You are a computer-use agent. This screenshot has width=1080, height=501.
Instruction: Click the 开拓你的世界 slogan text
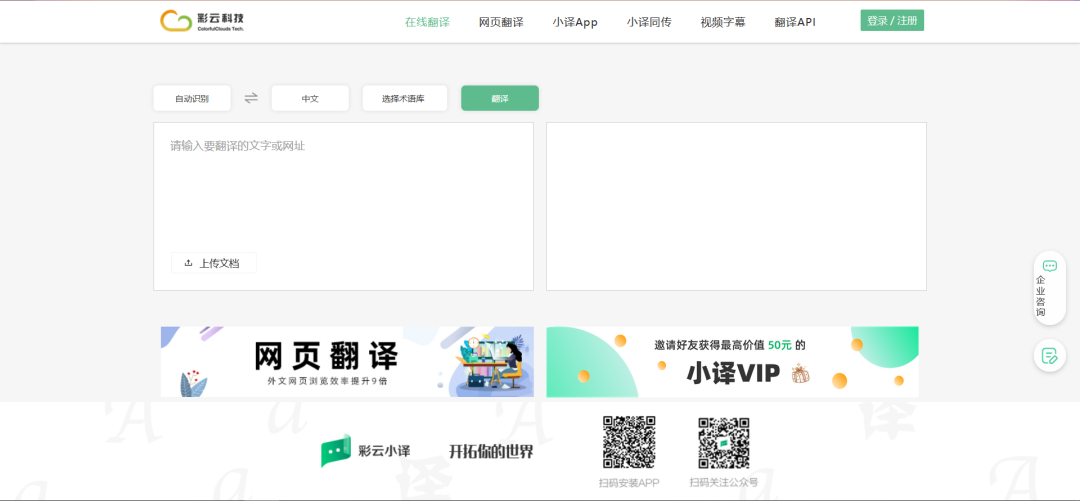pos(491,452)
